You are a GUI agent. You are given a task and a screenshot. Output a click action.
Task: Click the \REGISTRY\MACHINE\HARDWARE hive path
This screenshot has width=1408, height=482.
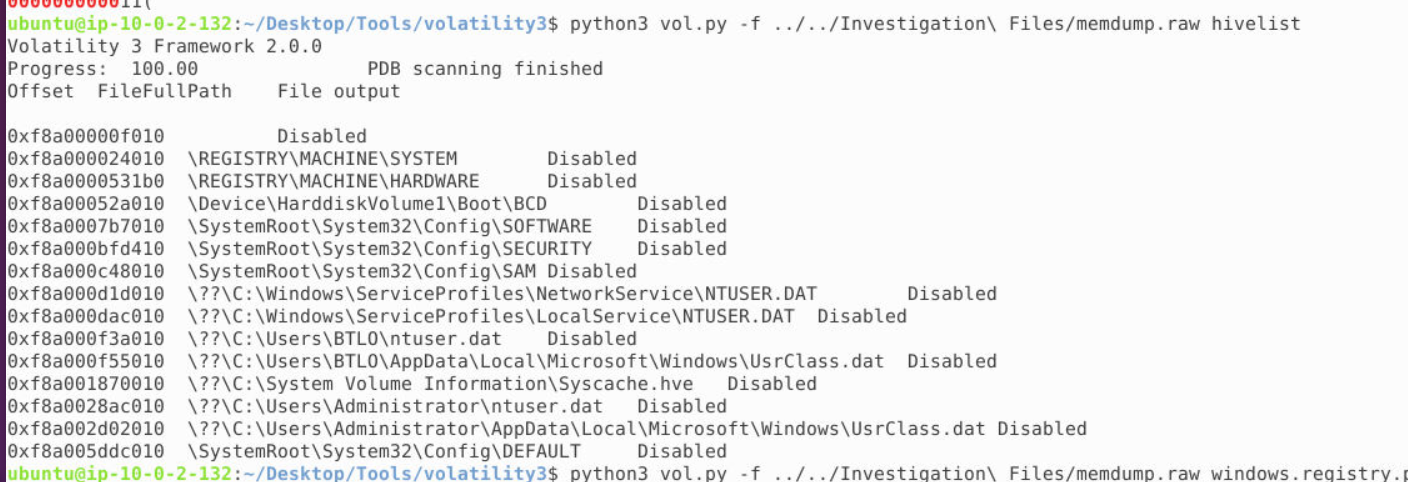click(333, 181)
